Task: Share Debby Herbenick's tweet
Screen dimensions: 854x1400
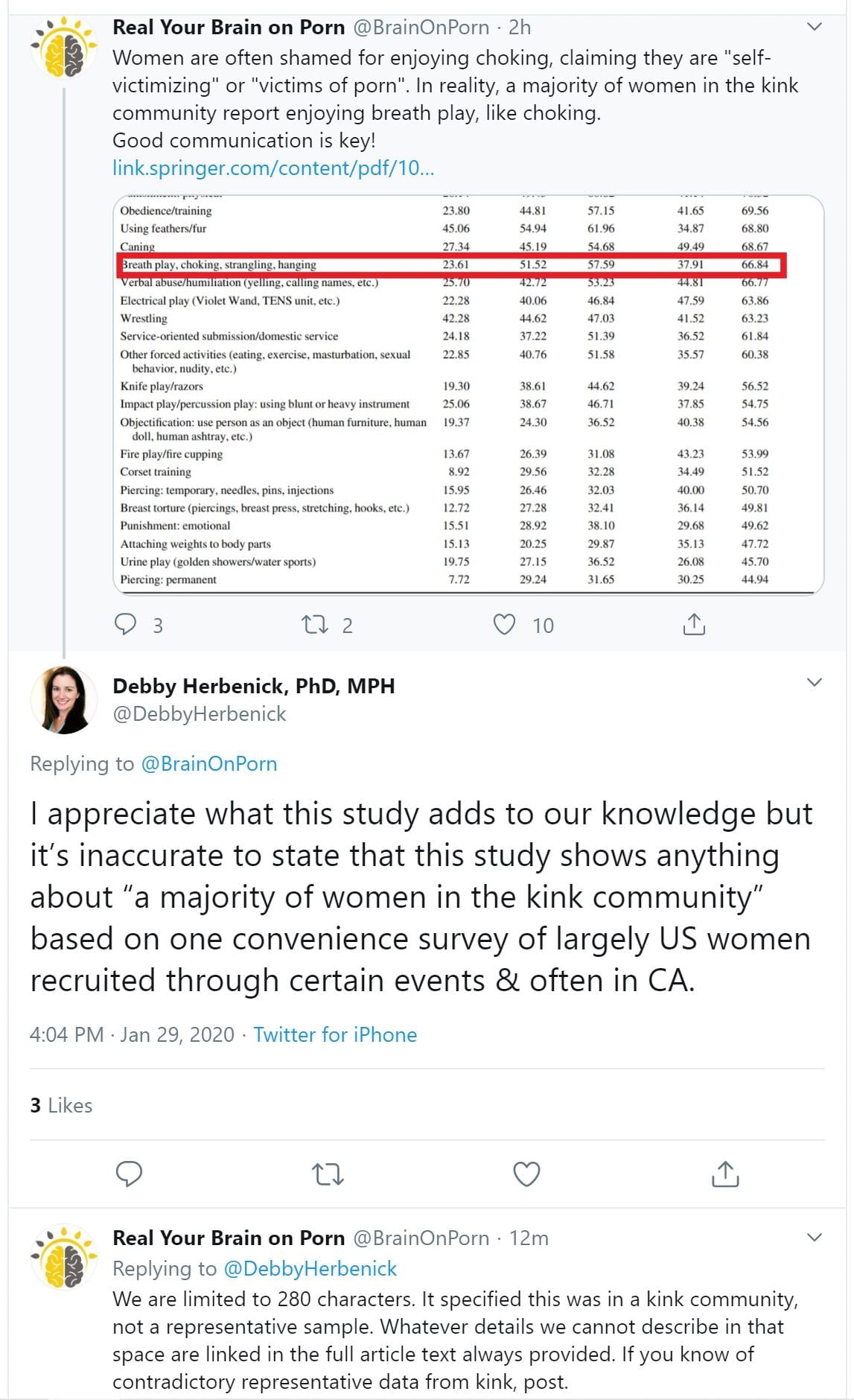Action: pyautogui.click(x=724, y=1174)
